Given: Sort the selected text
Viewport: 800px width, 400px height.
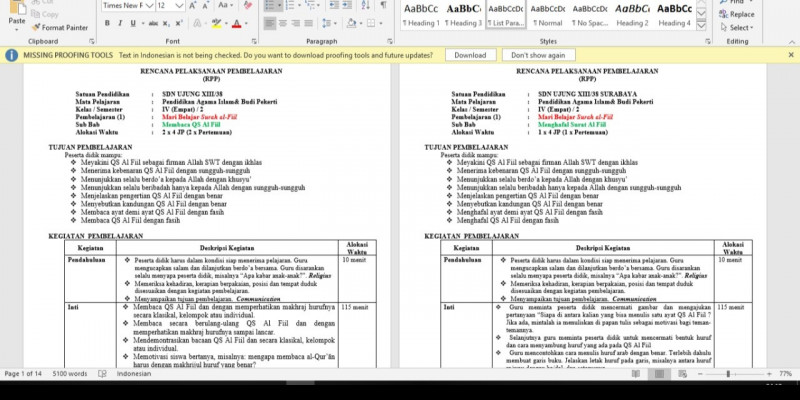Looking at the screenshot, I should coord(365,6).
